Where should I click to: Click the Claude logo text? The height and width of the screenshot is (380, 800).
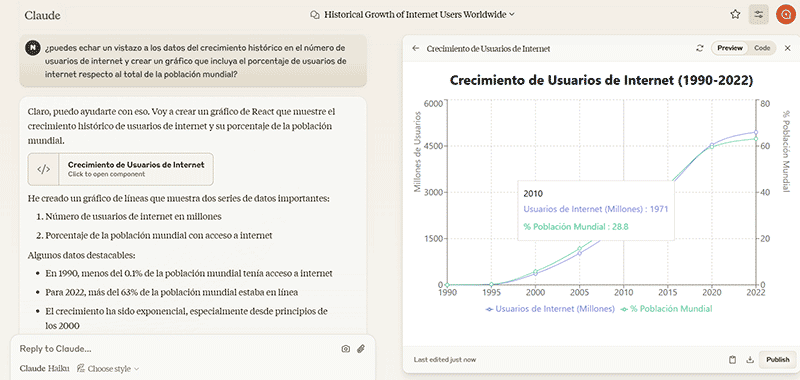point(42,15)
